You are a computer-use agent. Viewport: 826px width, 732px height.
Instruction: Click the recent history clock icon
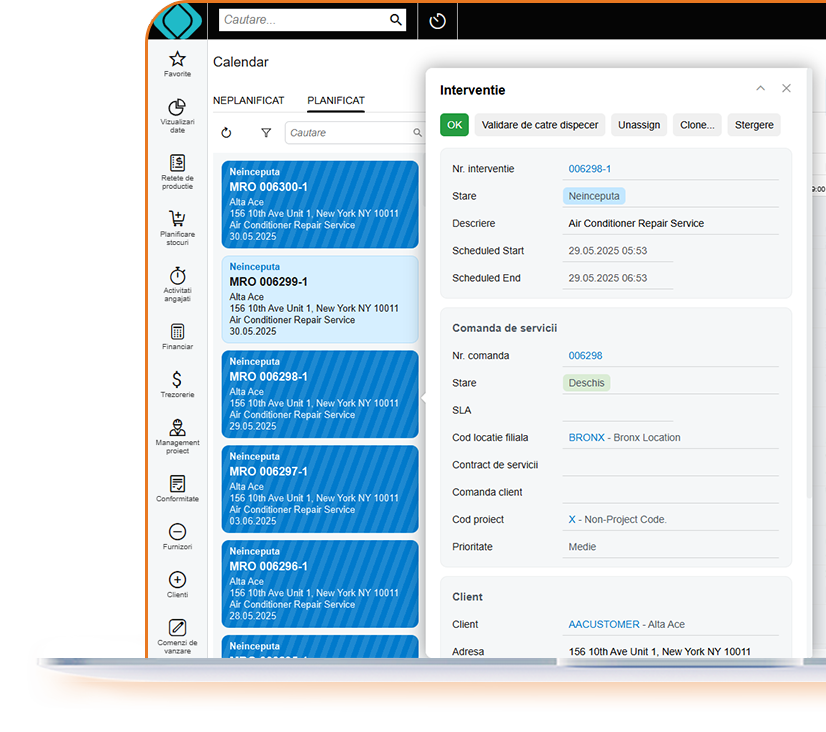437,21
